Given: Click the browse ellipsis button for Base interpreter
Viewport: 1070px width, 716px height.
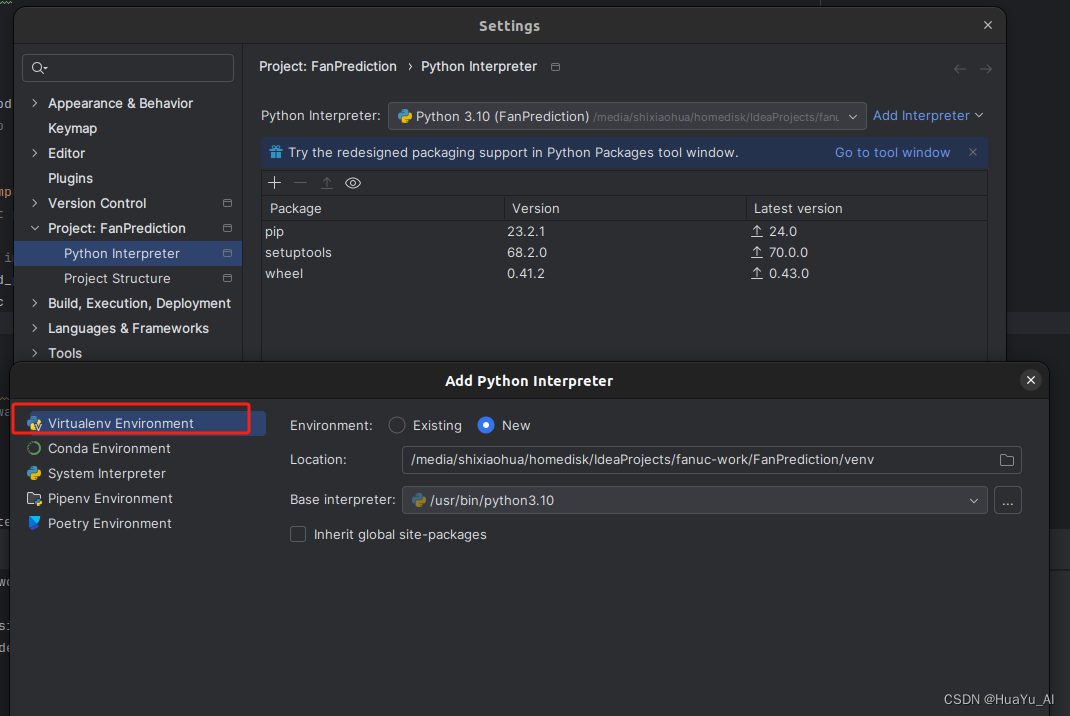Looking at the screenshot, I should [x=1007, y=500].
